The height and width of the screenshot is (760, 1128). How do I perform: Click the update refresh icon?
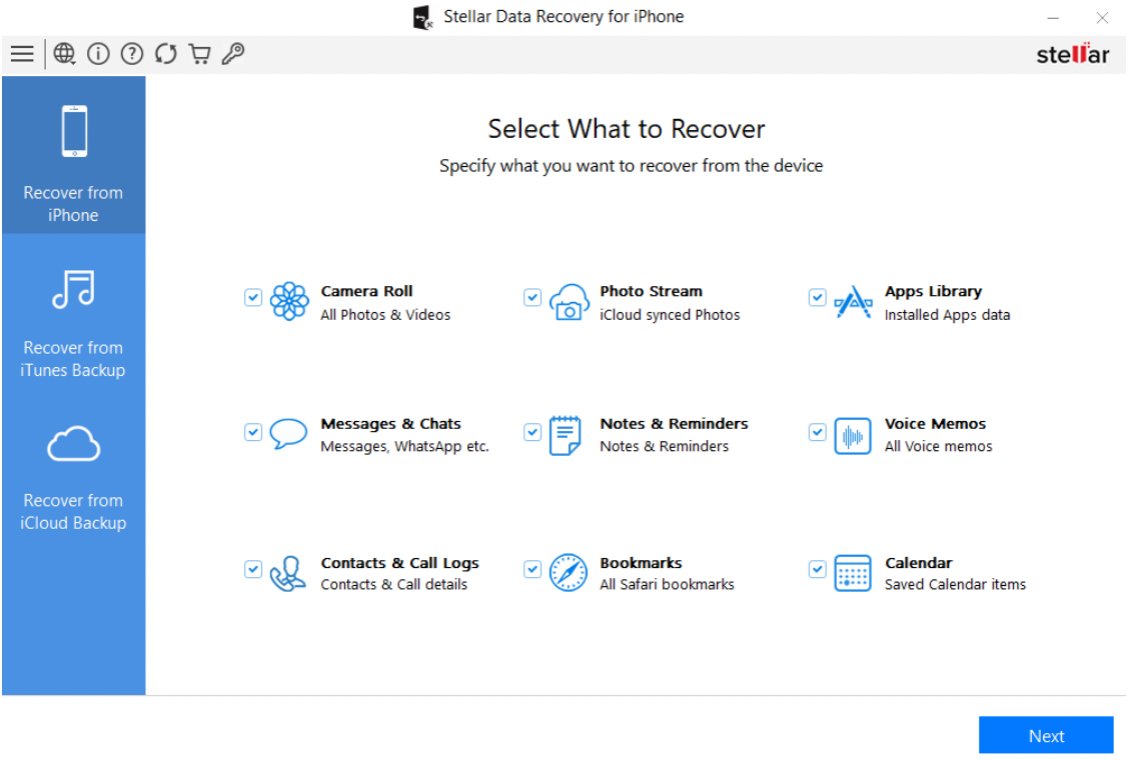click(166, 54)
